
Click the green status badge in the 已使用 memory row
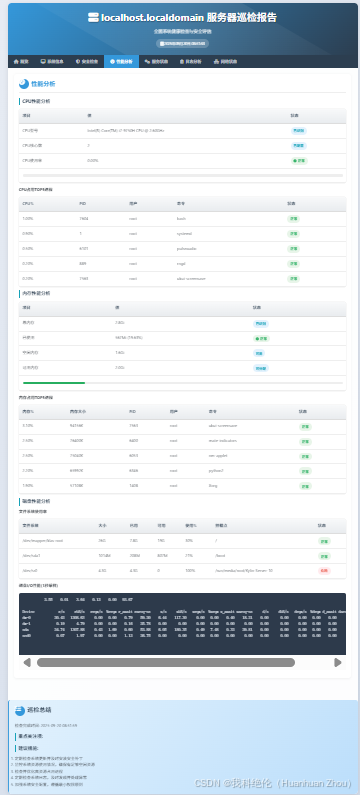(x=262, y=338)
